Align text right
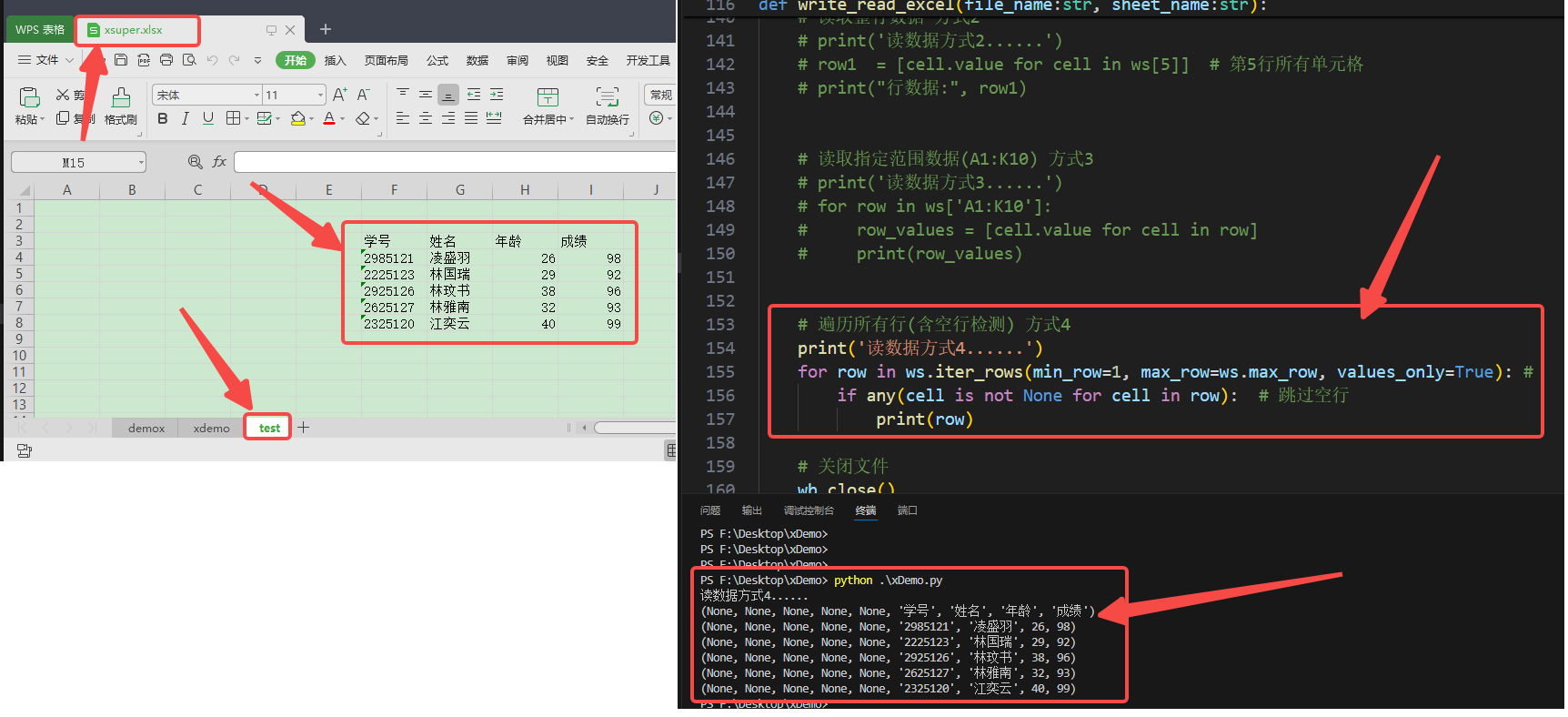Screen dimensions: 1568x717 [x=448, y=118]
